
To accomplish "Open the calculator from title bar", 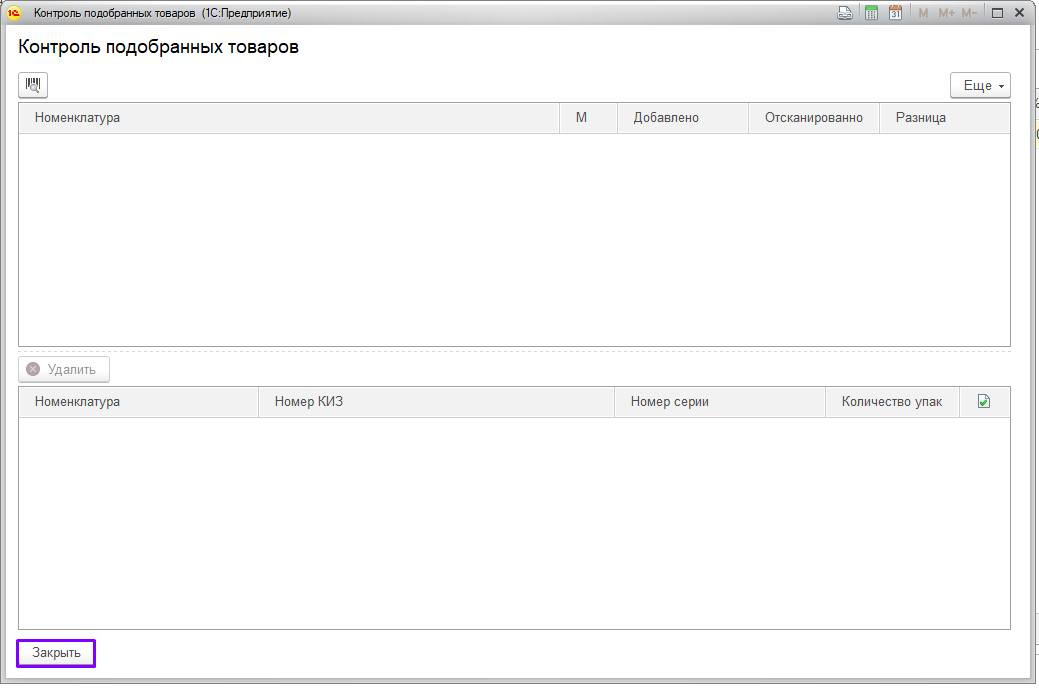I will click(x=871, y=13).
